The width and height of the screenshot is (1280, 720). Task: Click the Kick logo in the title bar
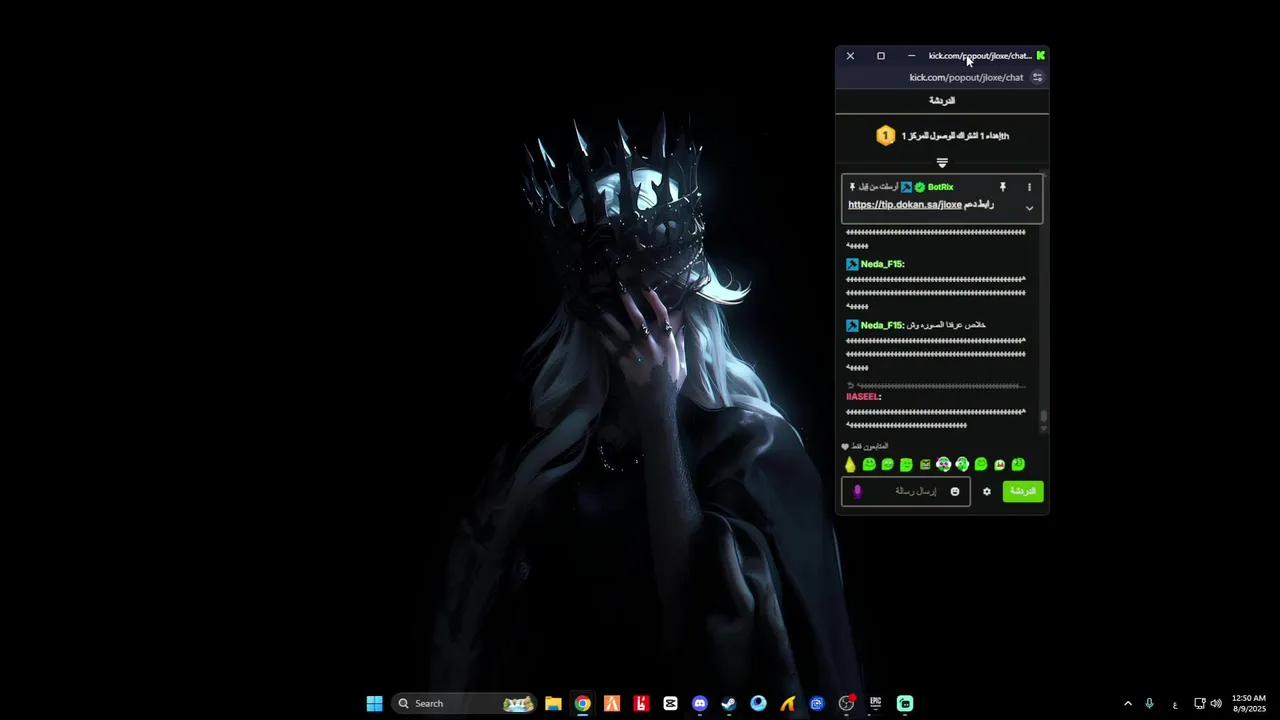(1041, 56)
